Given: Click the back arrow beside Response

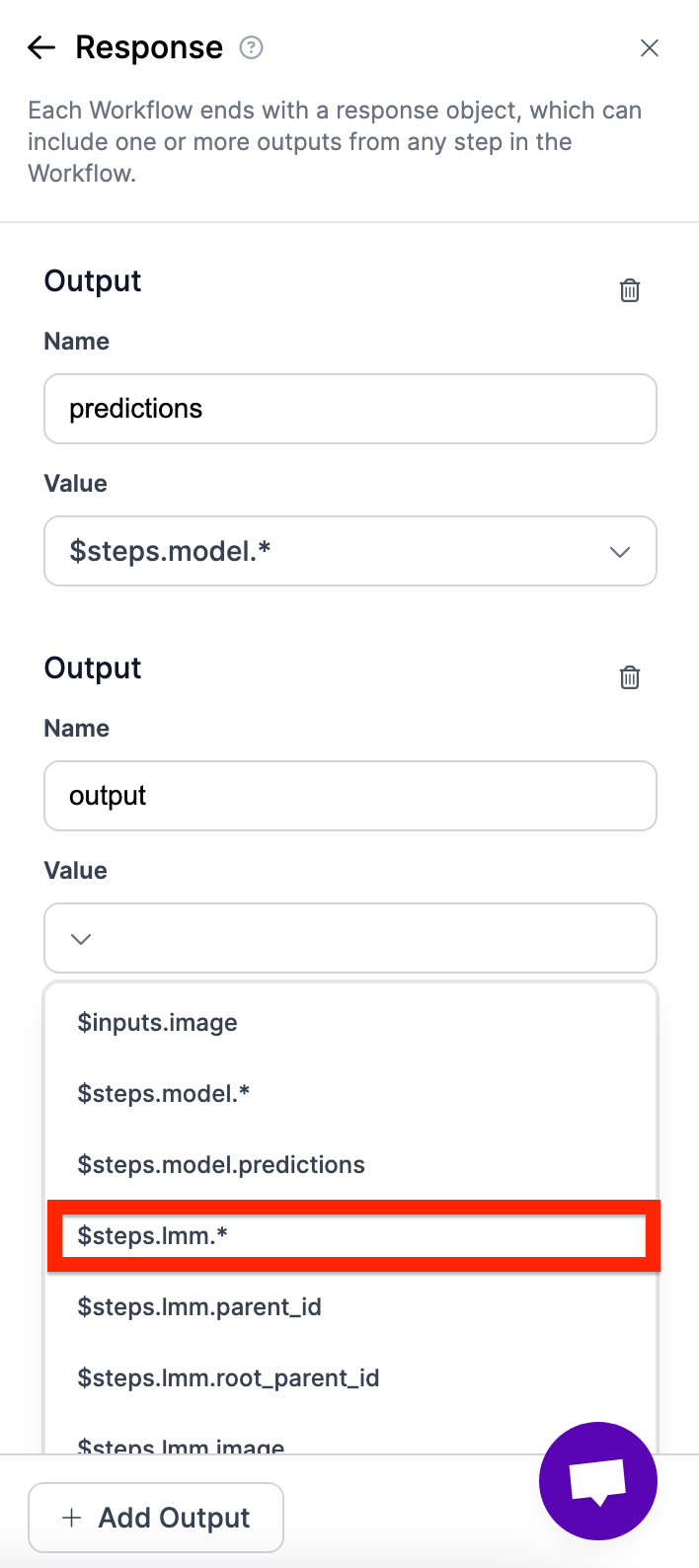Looking at the screenshot, I should [x=41, y=47].
